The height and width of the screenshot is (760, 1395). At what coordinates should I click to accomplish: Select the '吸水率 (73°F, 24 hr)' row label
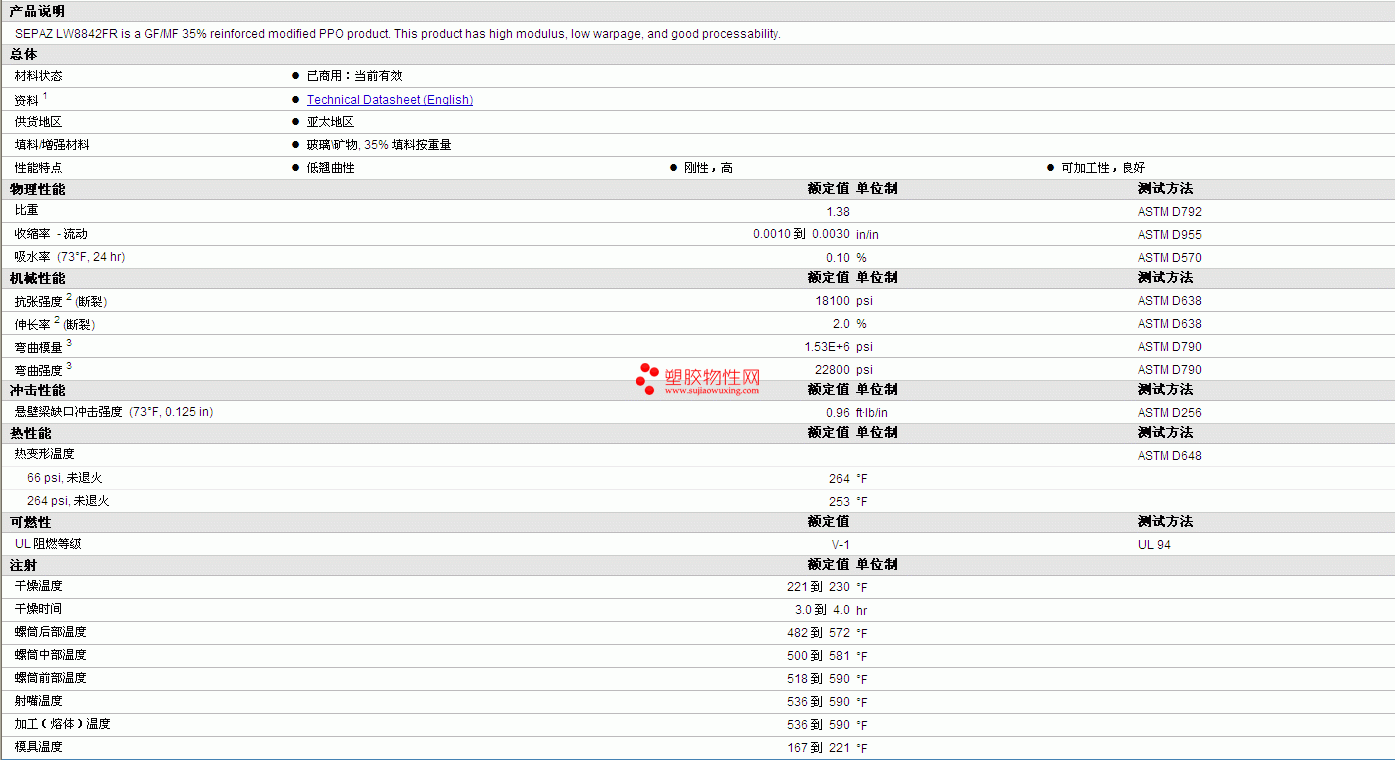click(x=70, y=257)
